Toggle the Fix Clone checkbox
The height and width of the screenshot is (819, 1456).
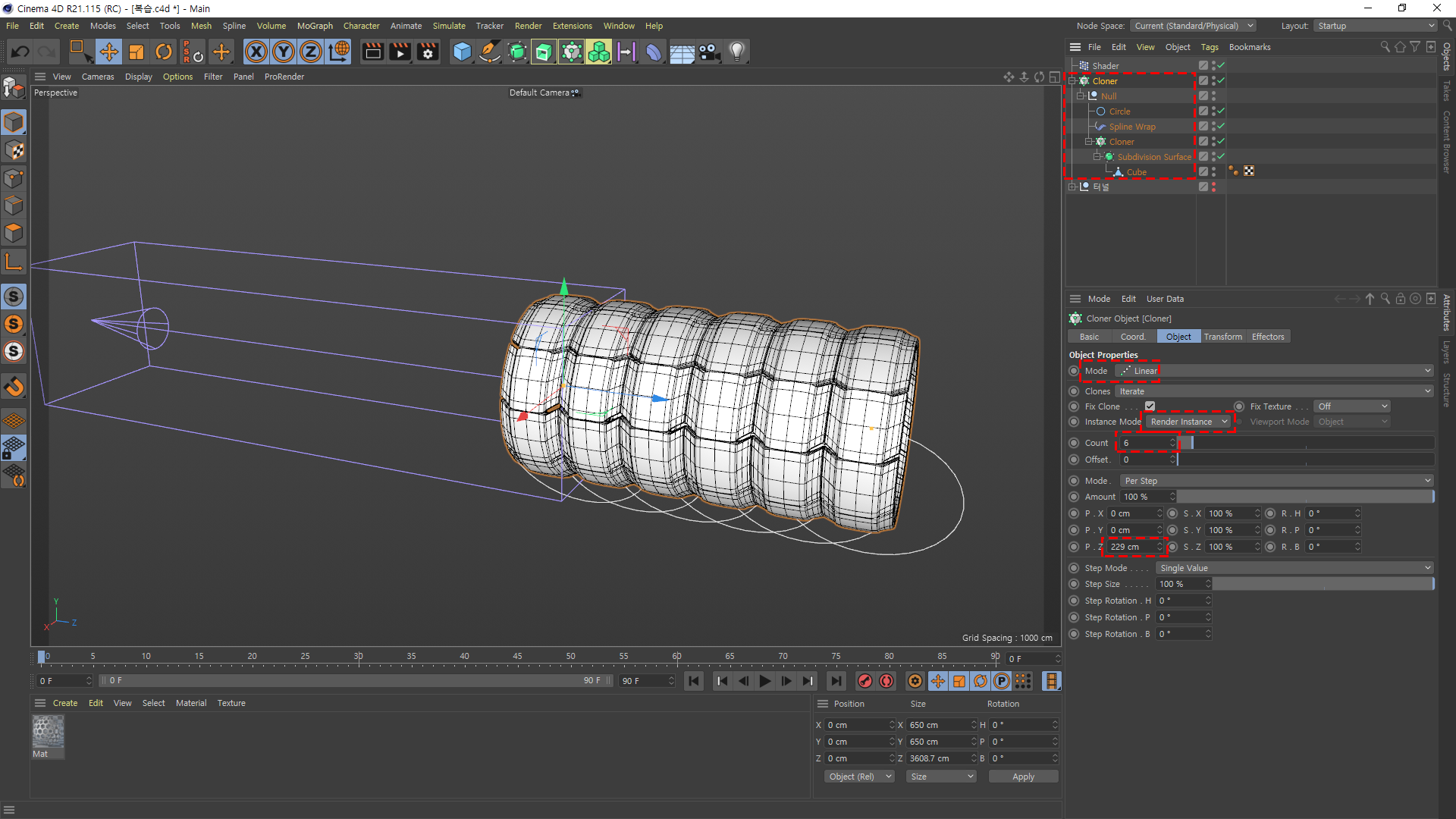(x=1150, y=406)
